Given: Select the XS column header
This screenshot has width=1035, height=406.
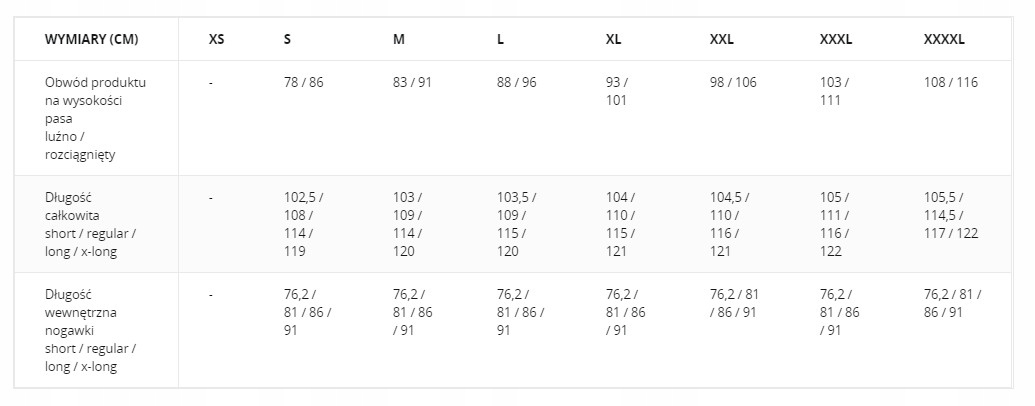Looking at the screenshot, I should 216,40.
